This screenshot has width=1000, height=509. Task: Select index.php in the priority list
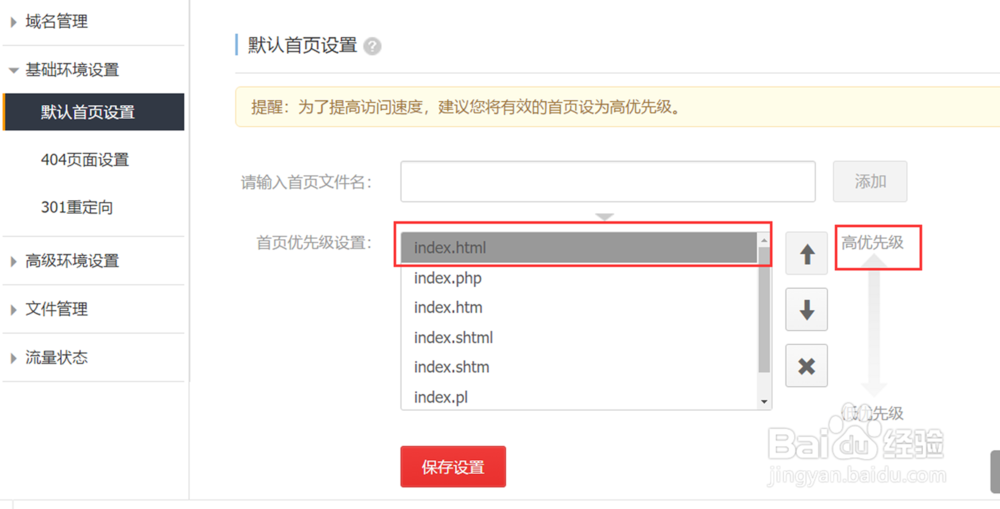click(x=448, y=278)
